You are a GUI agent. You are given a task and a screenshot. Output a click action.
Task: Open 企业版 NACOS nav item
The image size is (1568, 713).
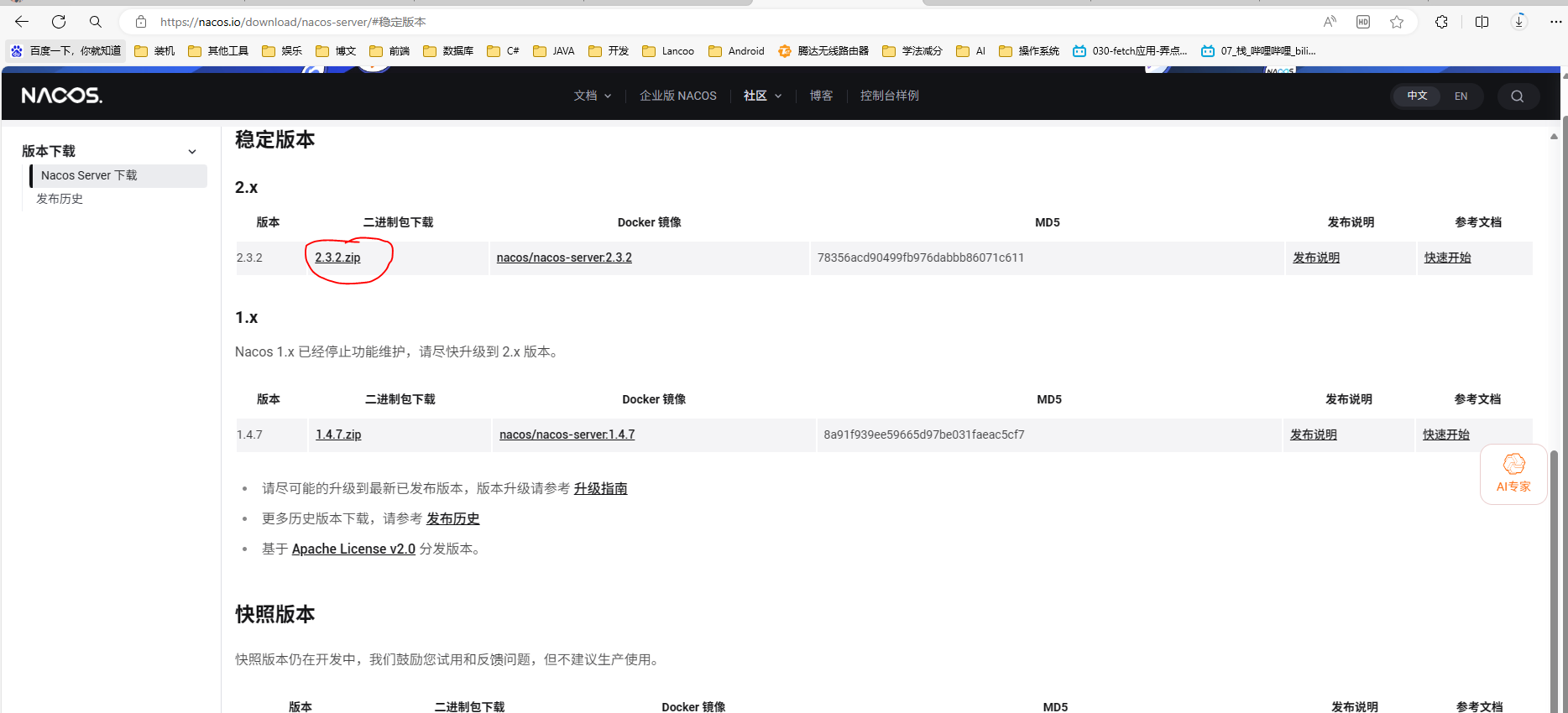(678, 96)
